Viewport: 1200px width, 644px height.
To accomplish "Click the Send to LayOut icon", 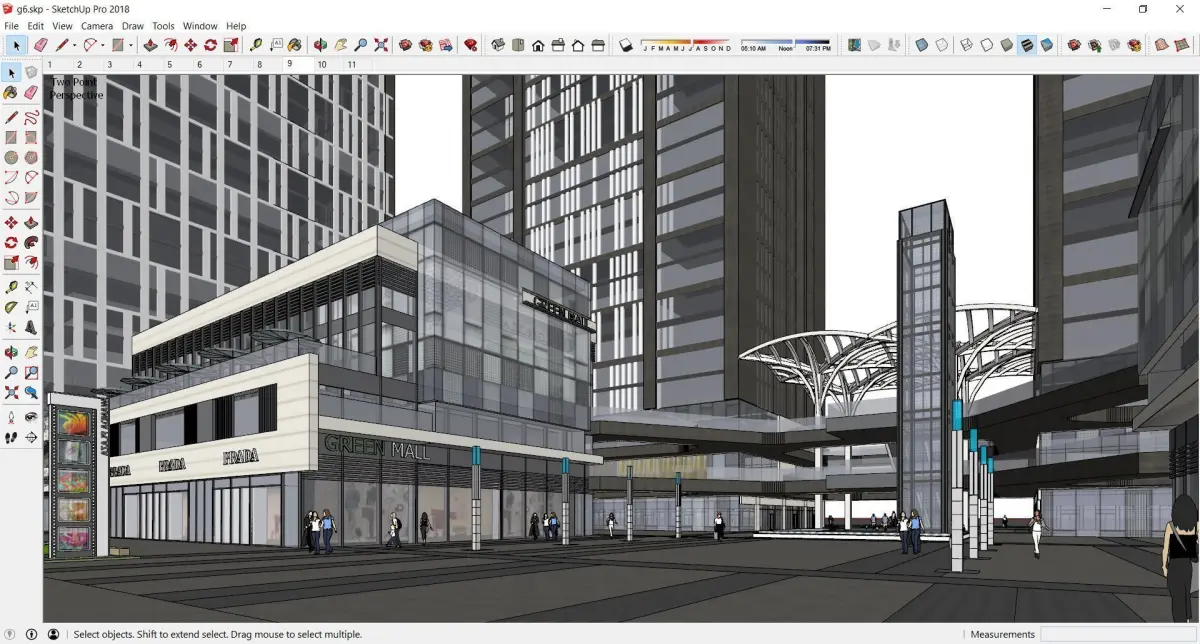I will tap(445, 45).
